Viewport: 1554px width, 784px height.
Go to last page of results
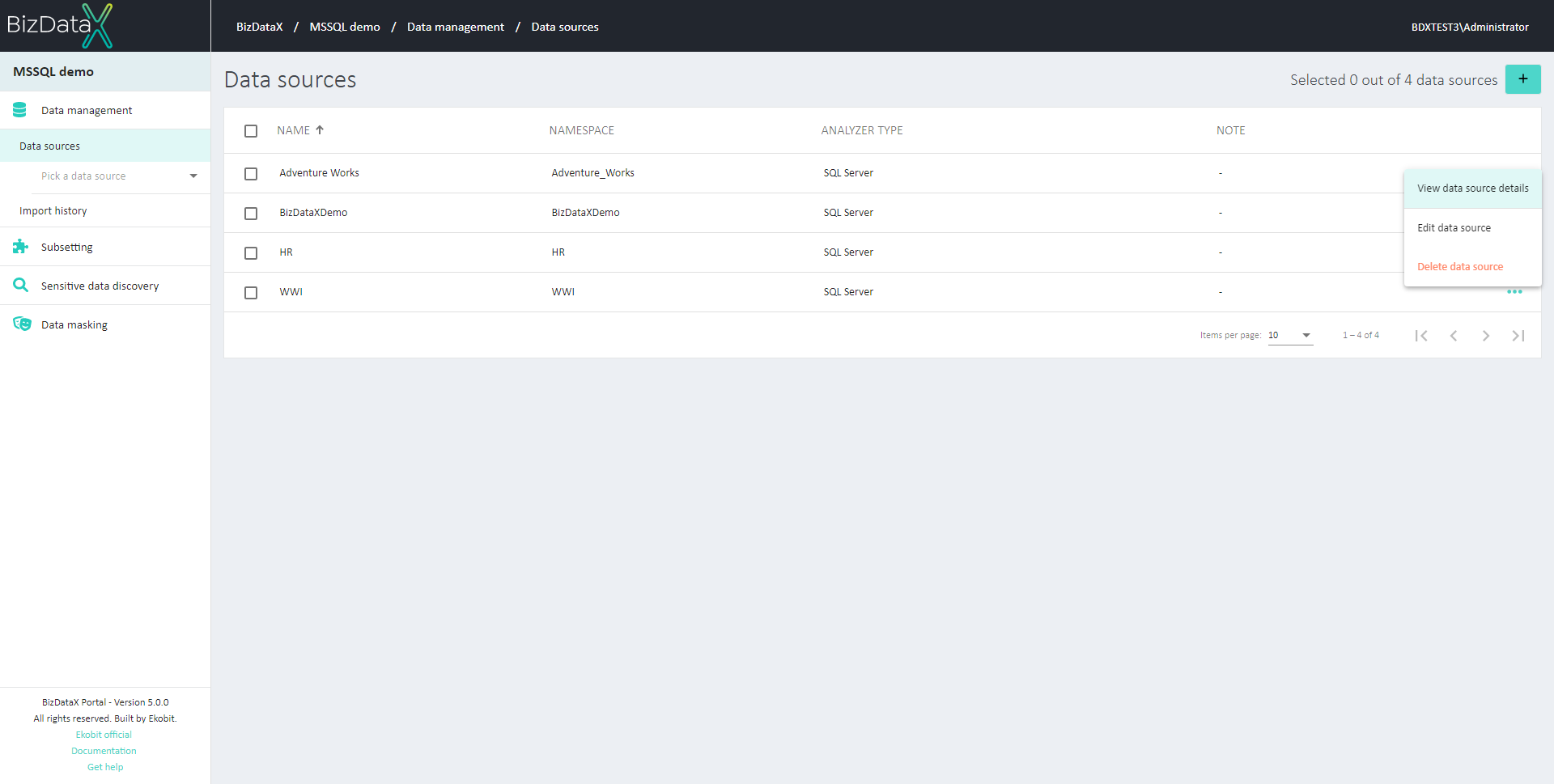pyautogui.click(x=1518, y=336)
